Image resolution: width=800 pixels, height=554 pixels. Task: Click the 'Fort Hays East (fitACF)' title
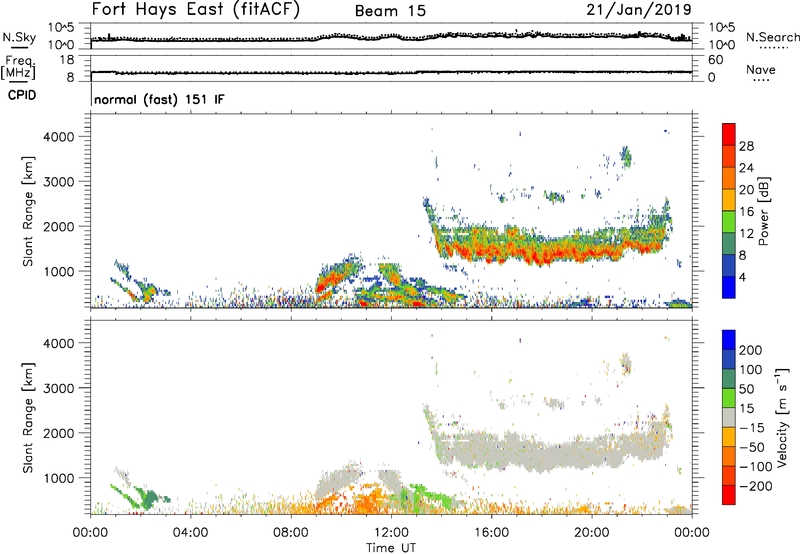(x=196, y=10)
